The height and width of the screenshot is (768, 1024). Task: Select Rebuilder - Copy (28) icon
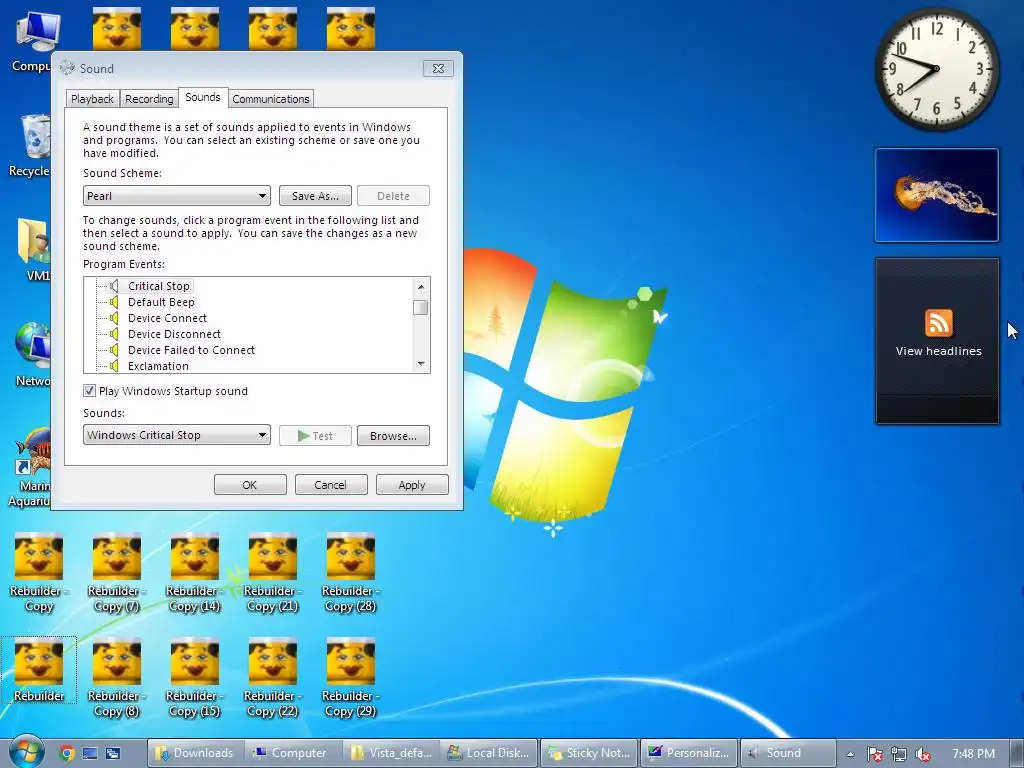coord(350,573)
